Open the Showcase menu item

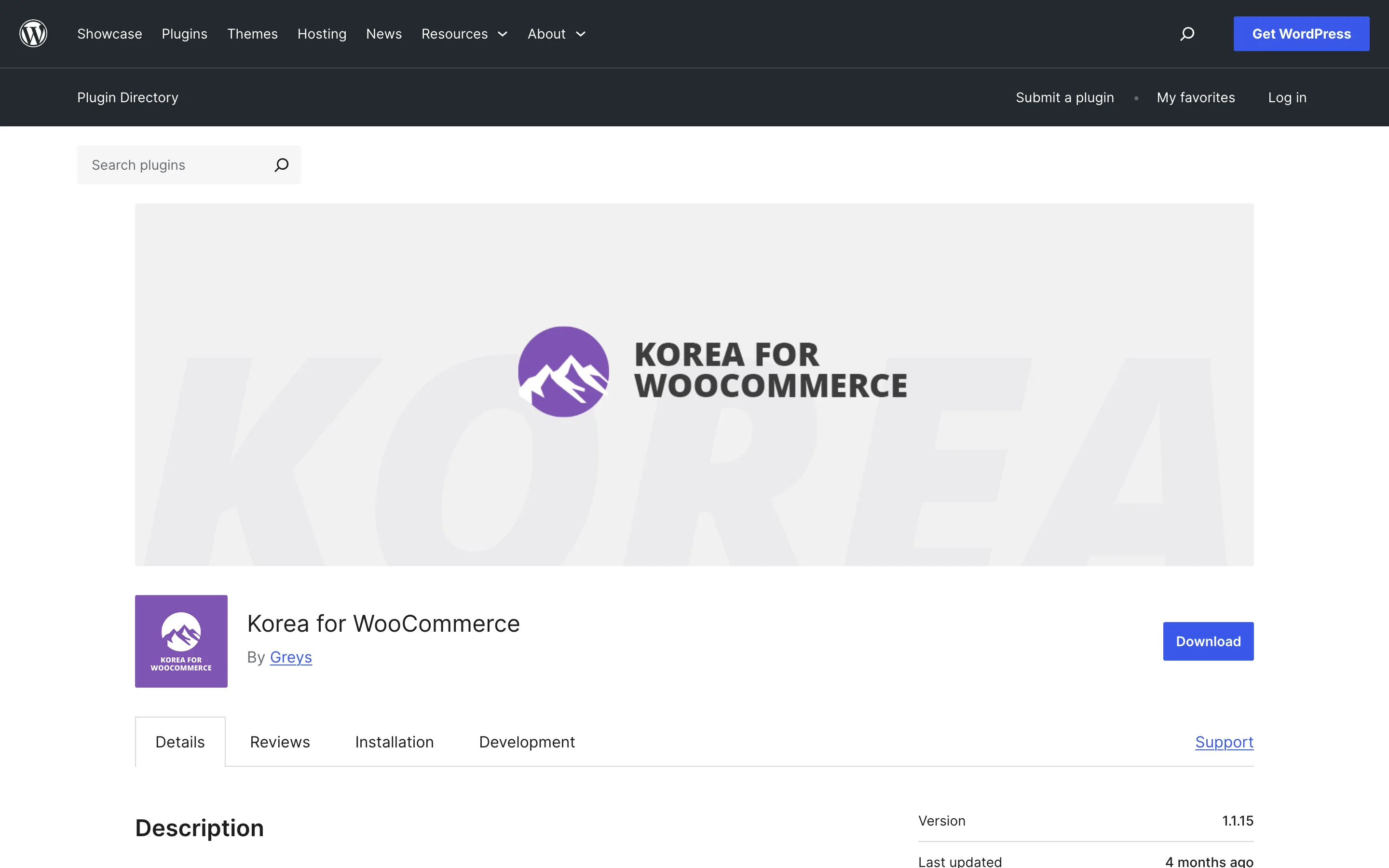coord(109,34)
